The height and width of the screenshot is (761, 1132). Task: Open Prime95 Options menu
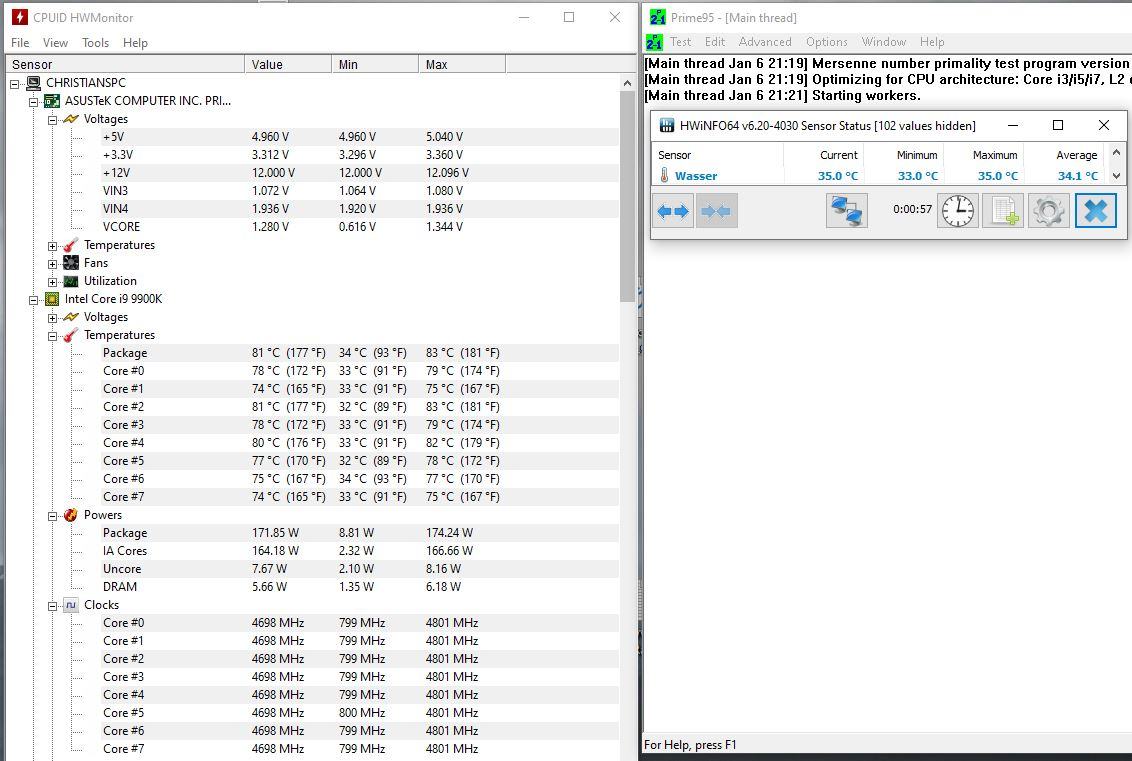[827, 42]
